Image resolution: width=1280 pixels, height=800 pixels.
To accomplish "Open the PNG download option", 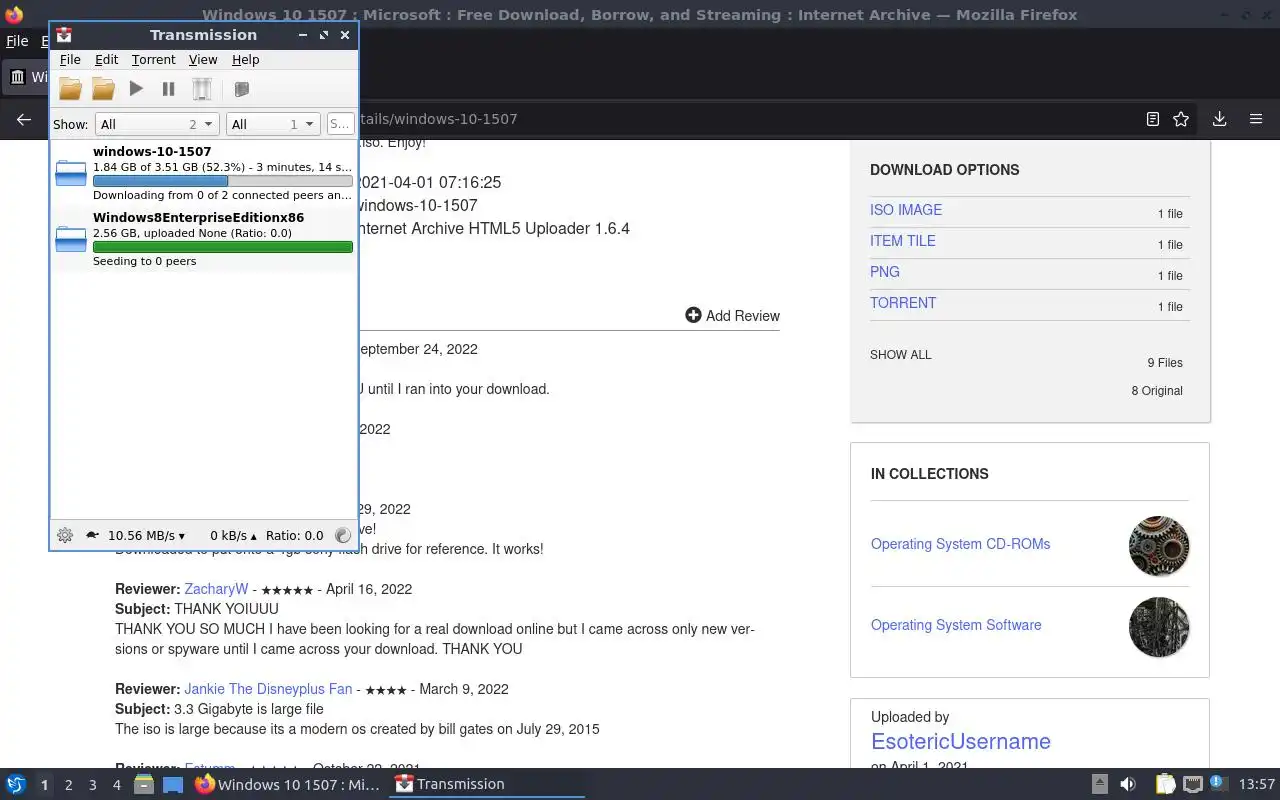I will (x=885, y=272).
